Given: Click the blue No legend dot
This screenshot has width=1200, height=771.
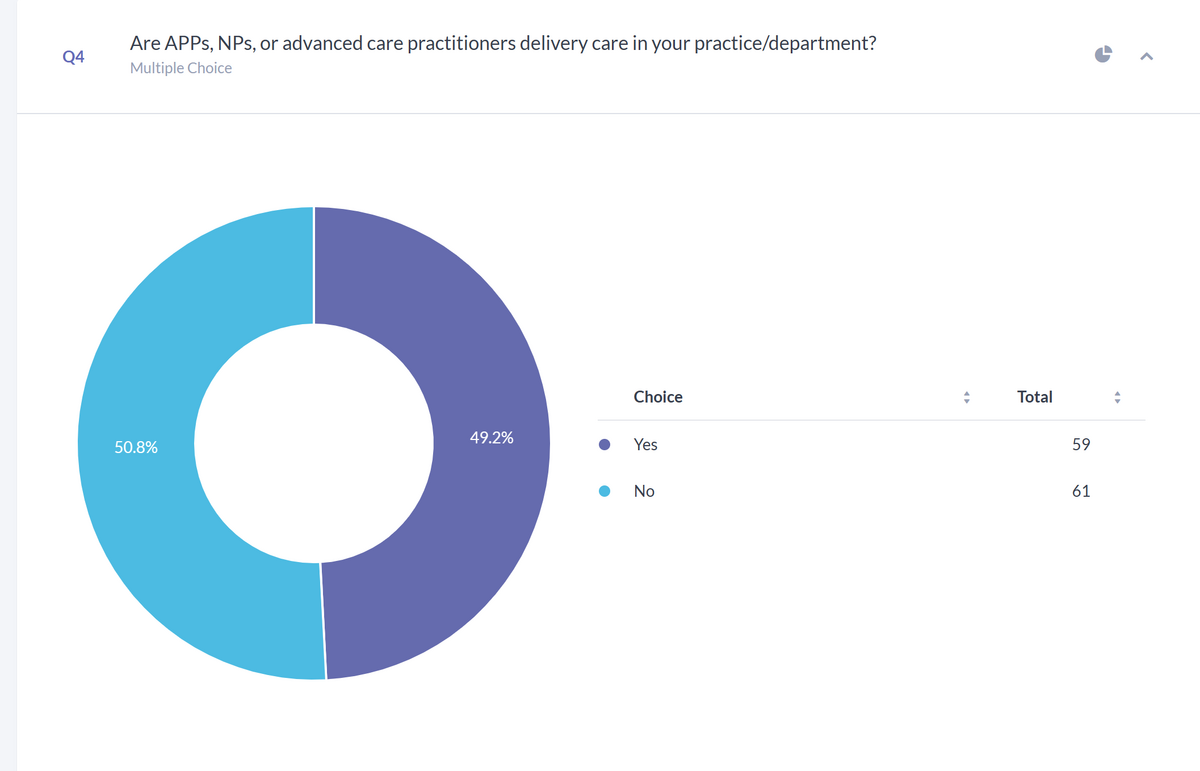Looking at the screenshot, I should 604,491.
